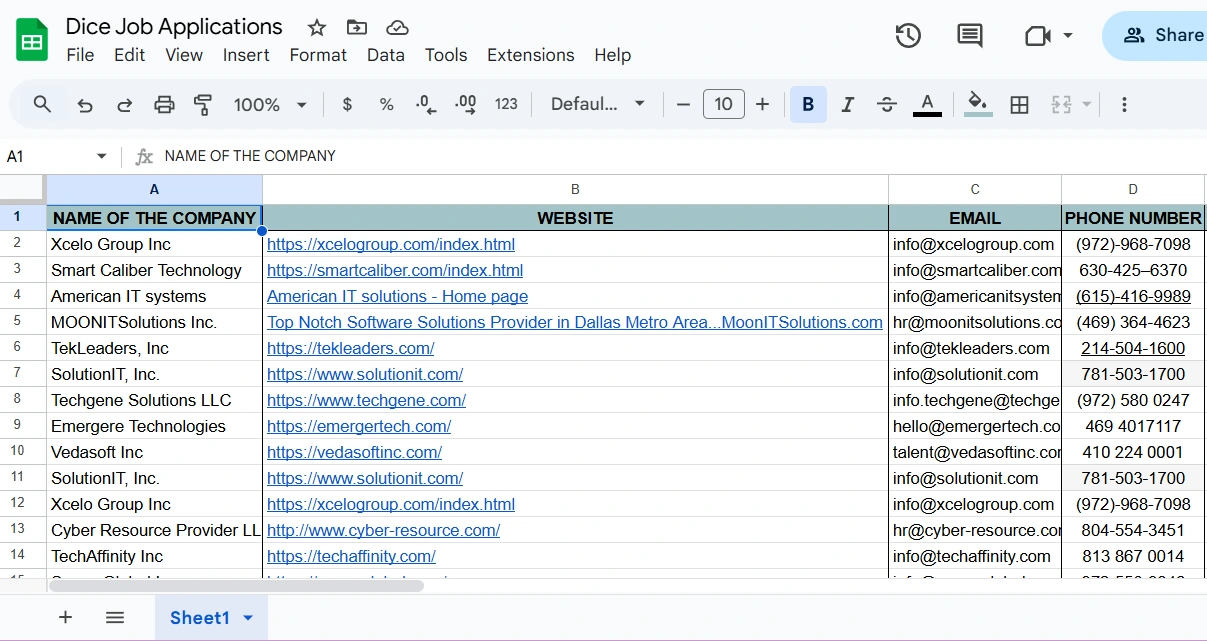This screenshot has height=641, width=1207.
Task: Expand the Meet camera dropdown arrow
Action: coord(1067,36)
